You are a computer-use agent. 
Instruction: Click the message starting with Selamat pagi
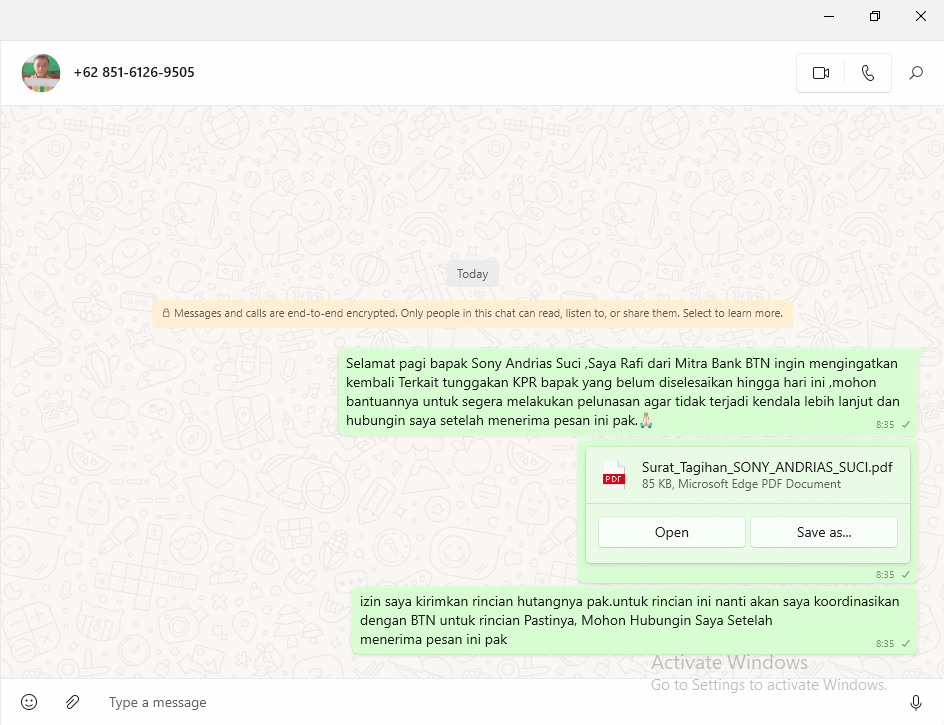(x=622, y=392)
